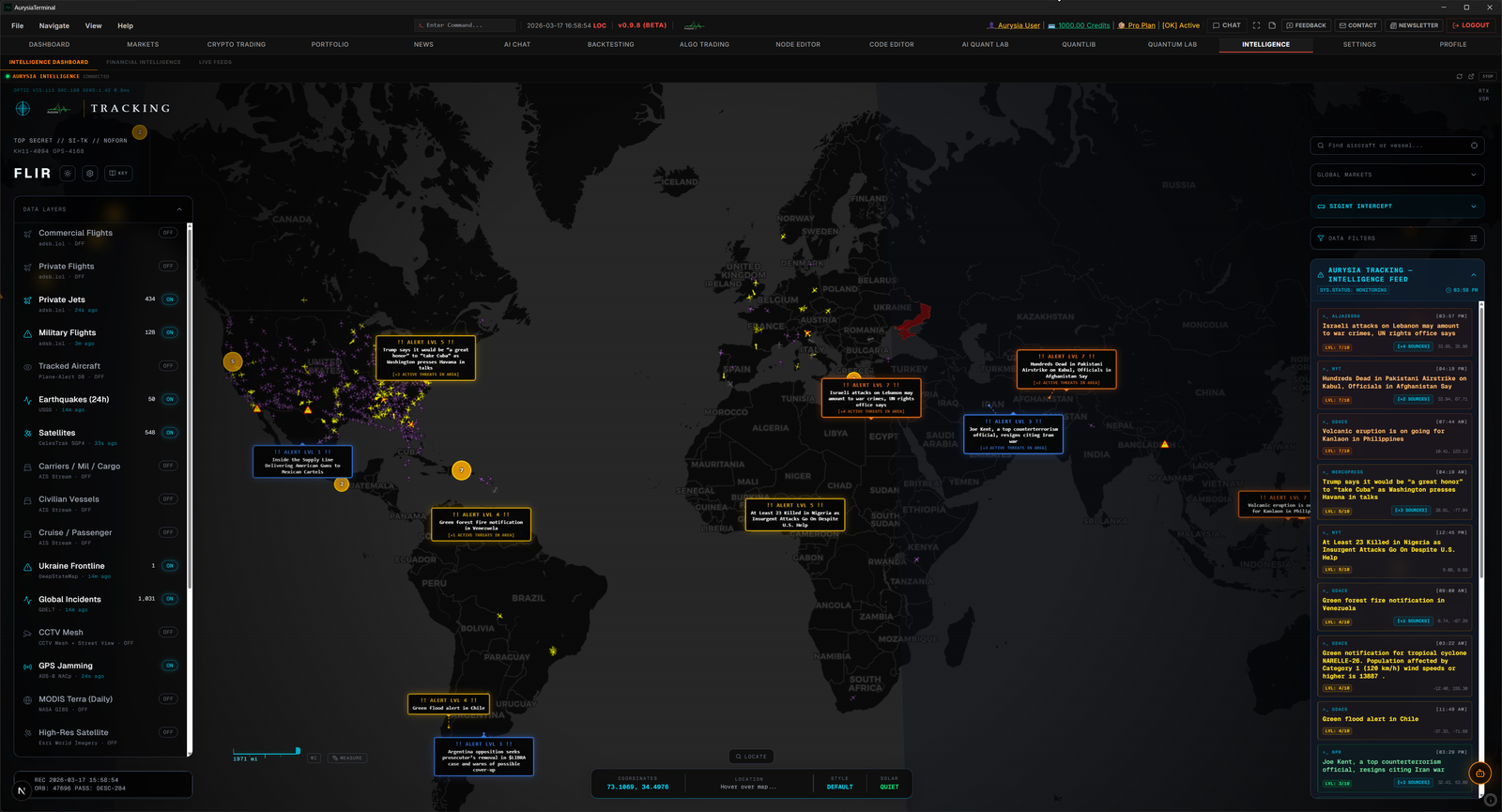
Task: Click the Military Flights triangle icon
Action: tap(27, 333)
